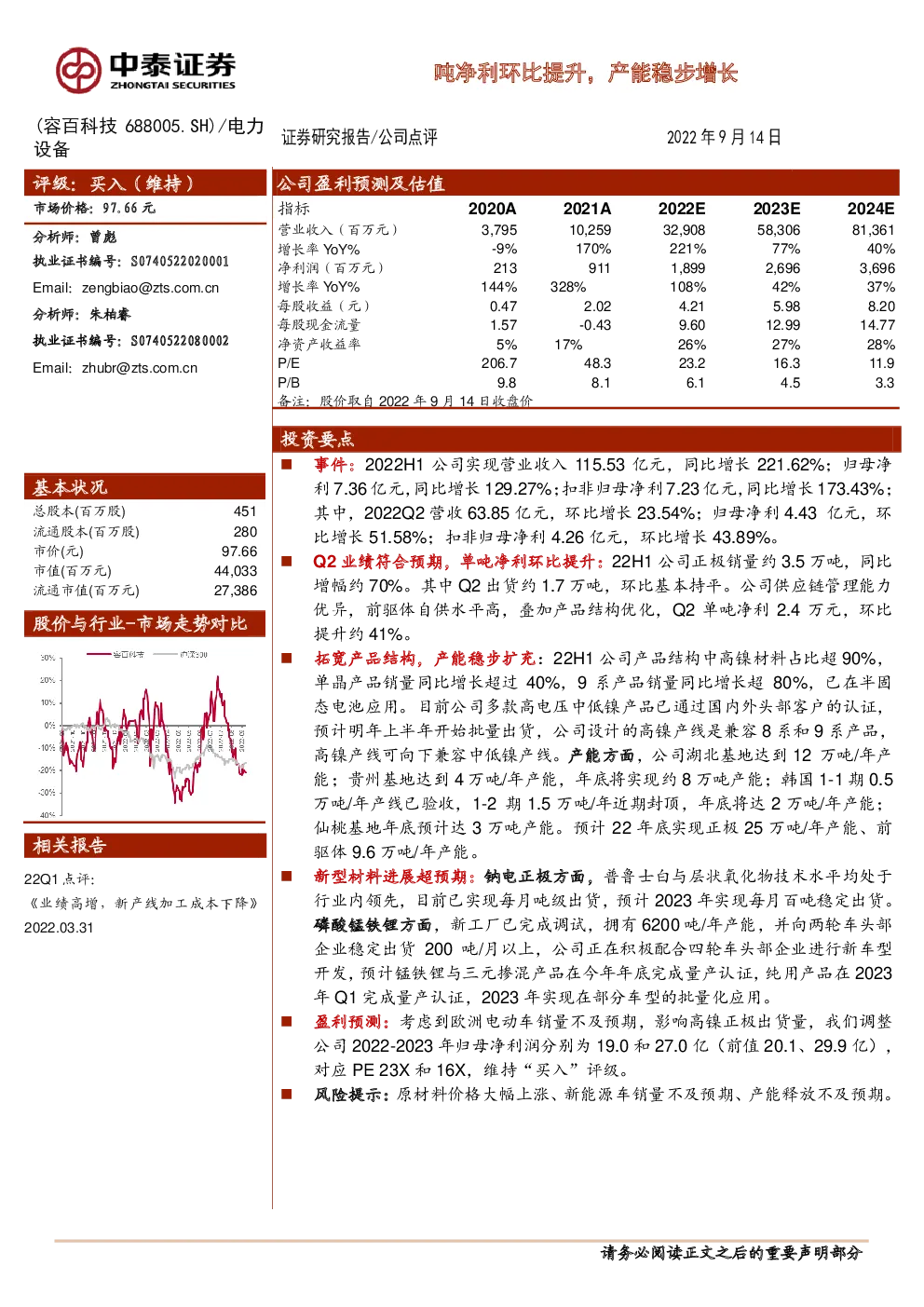Select the related report date 2022.03.31
This screenshot has width=924, height=1307.
[59, 928]
